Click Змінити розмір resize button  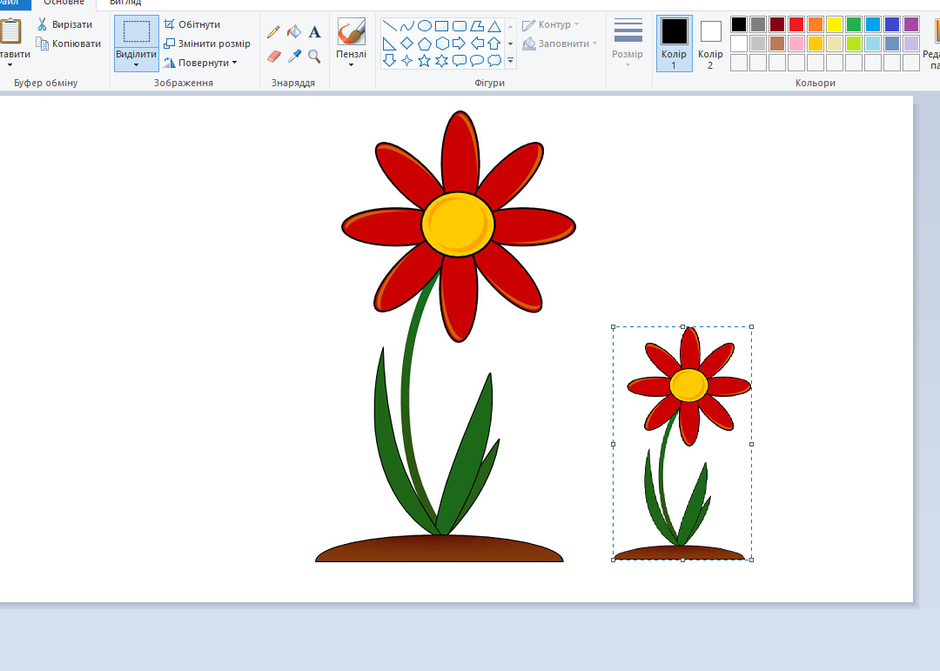207,44
